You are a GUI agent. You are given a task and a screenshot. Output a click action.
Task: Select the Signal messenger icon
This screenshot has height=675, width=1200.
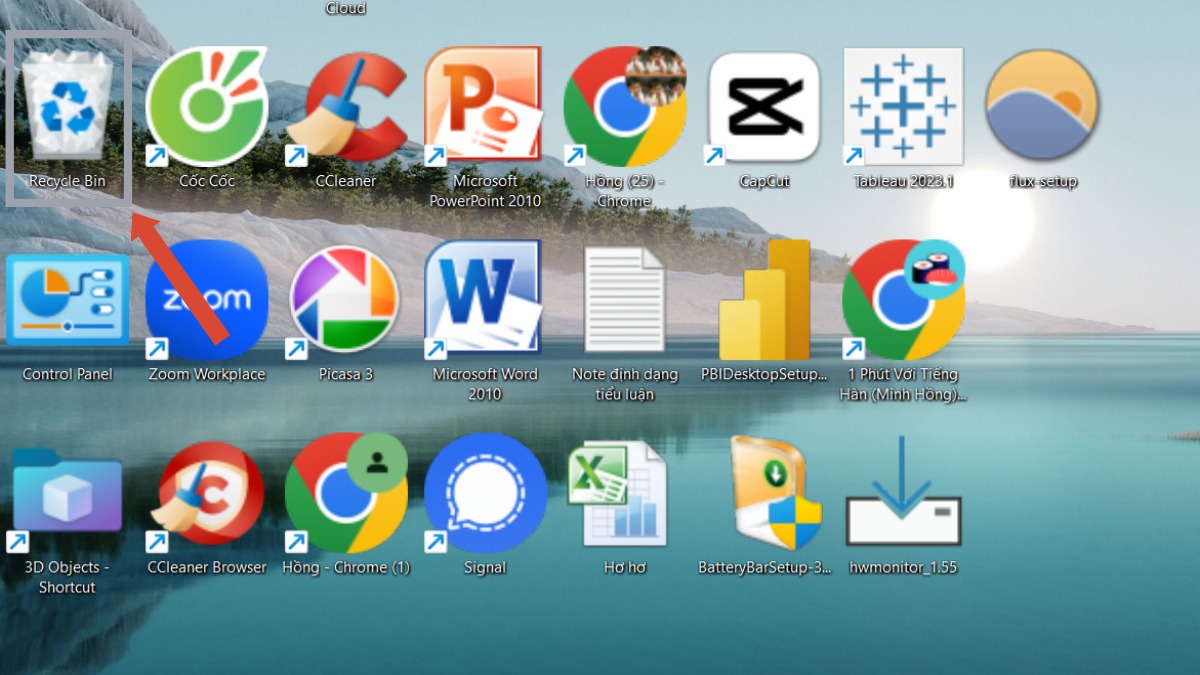[485, 493]
